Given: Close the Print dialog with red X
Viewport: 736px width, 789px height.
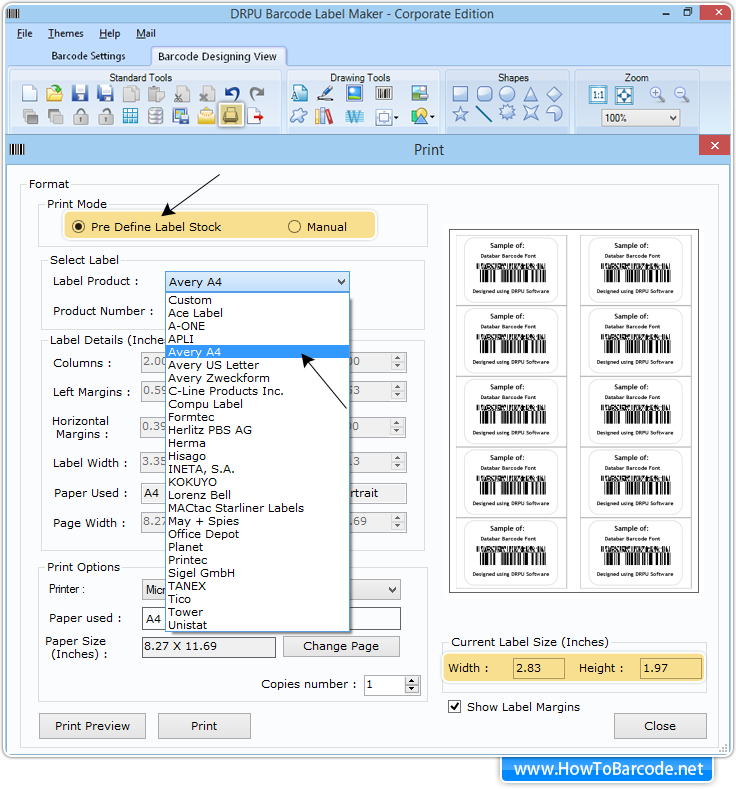Looking at the screenshot, I should tap(714, 145).
